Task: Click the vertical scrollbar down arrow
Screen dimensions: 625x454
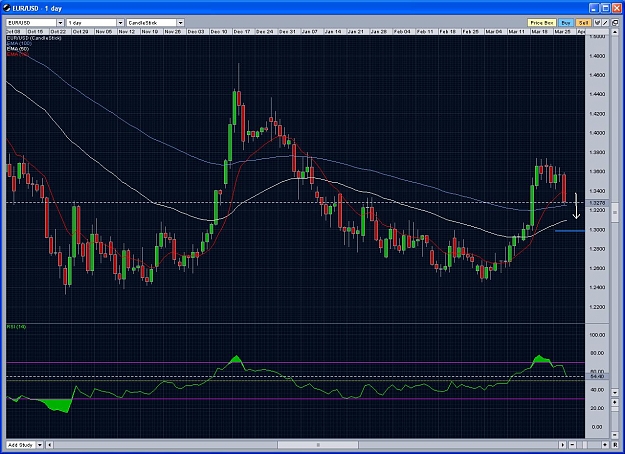Action: coord(615,393)
